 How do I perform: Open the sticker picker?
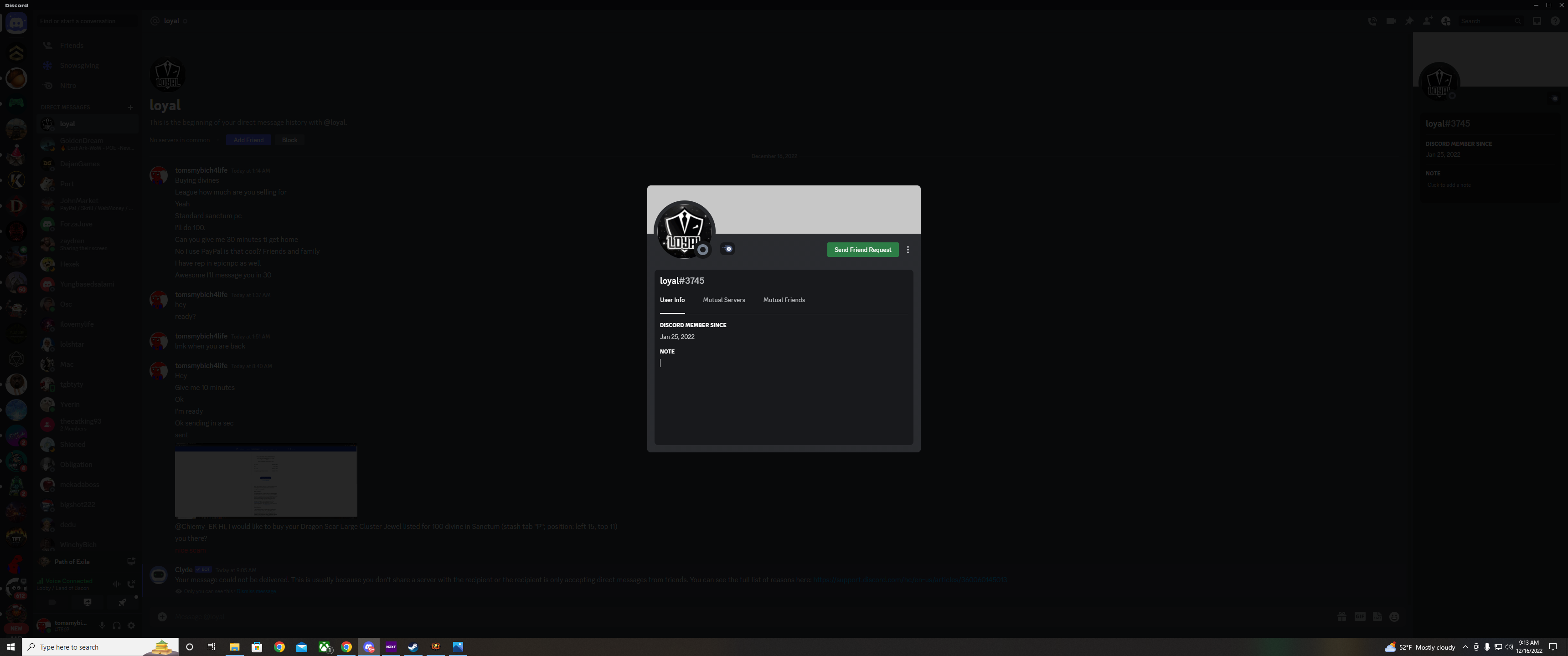tap(1377, 616)
